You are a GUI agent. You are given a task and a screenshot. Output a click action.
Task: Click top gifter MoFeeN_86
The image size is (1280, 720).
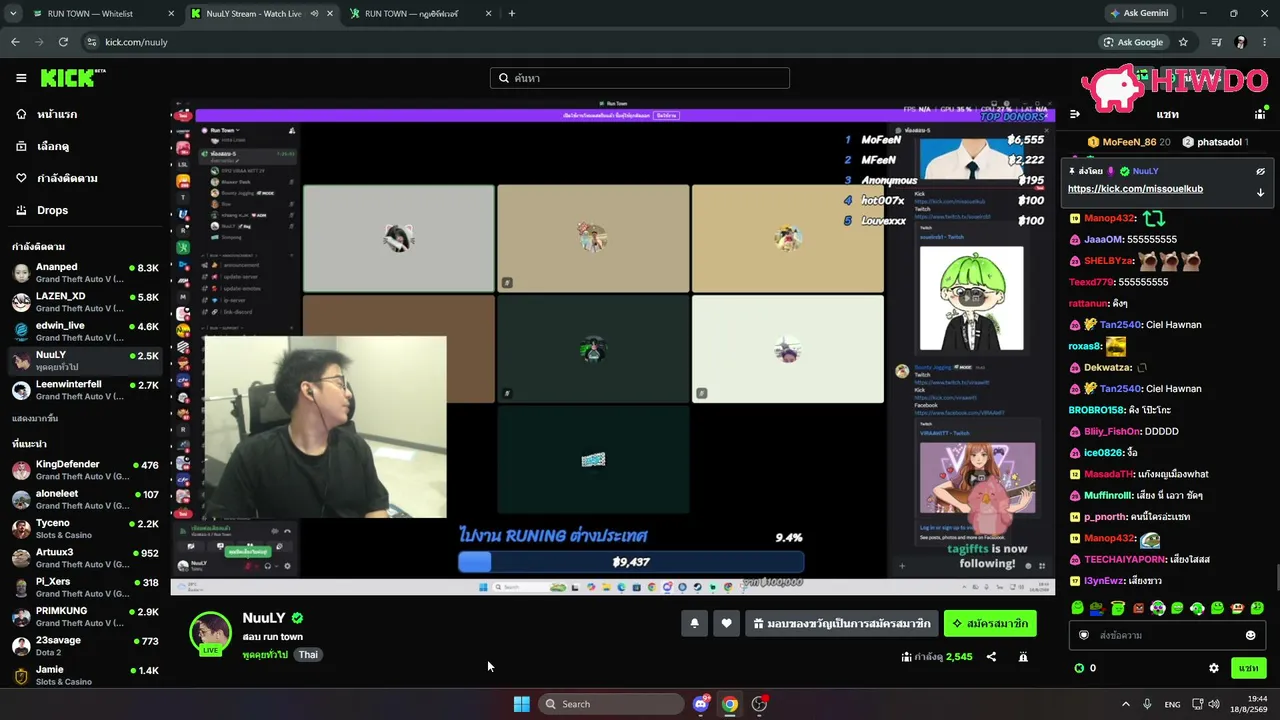(1129, 142)
